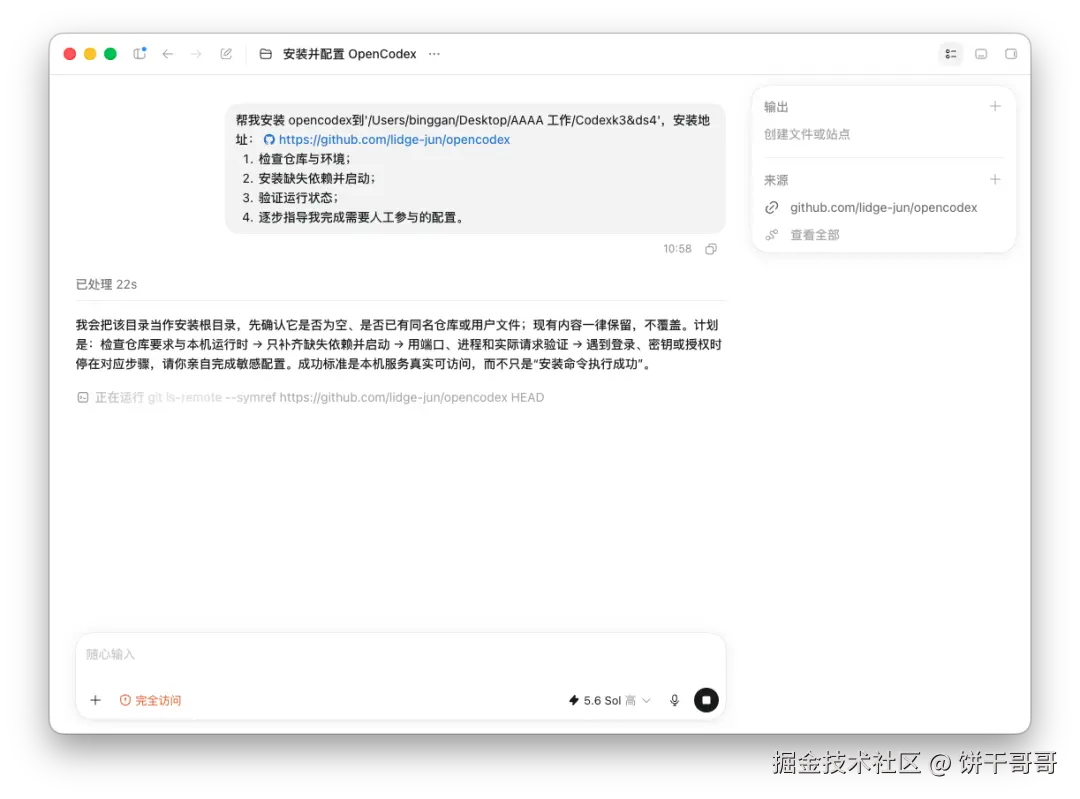Start a new chat with the compose icon

click(226, 54)
